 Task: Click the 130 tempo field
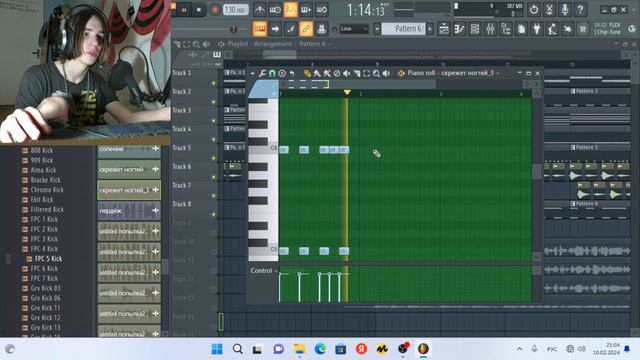(236, 9)
